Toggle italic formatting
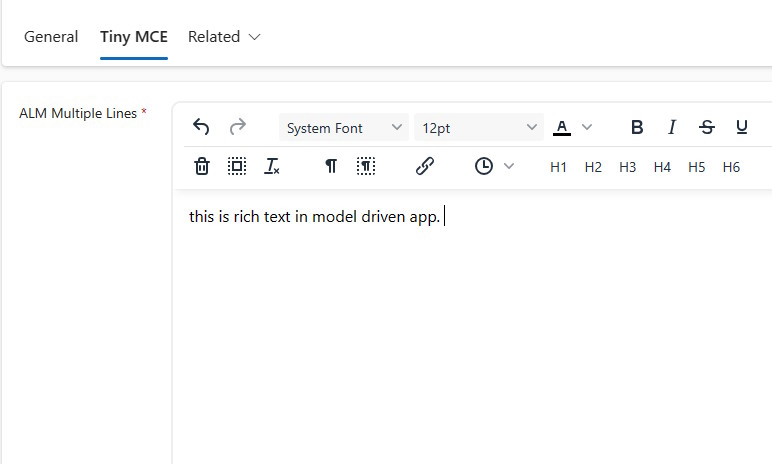Viewport: 772px width, 464px height. (672, 127)
